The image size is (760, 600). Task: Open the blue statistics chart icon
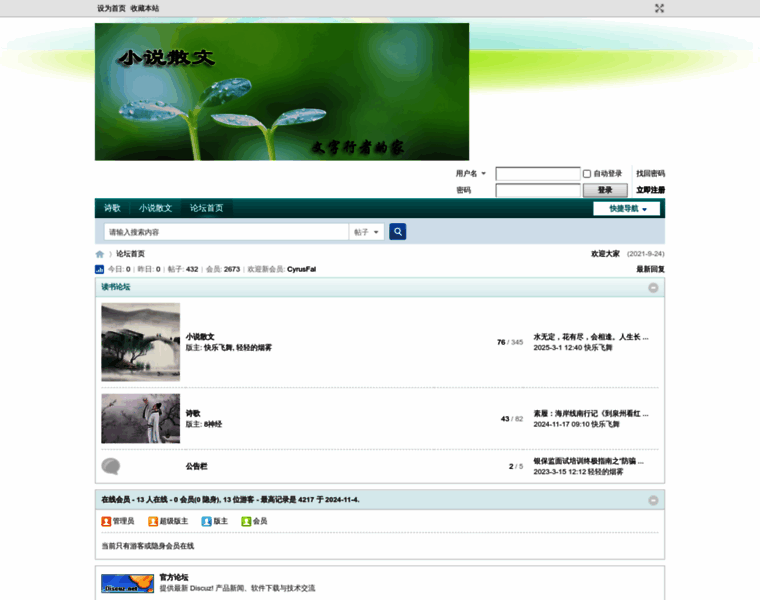click(x=99, y=269)
